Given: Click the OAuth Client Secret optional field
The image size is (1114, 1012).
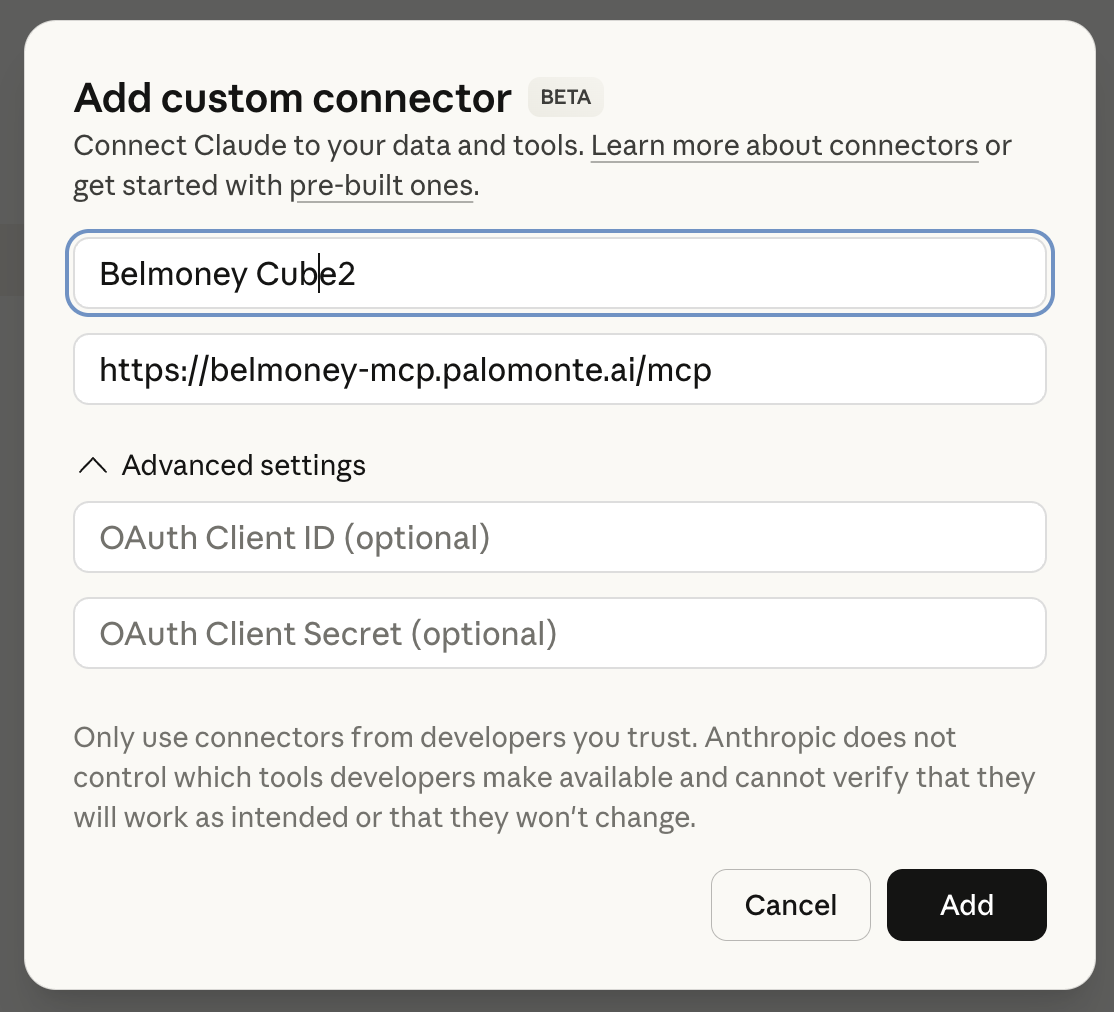Looking at the screenshot, I should 558,633.
